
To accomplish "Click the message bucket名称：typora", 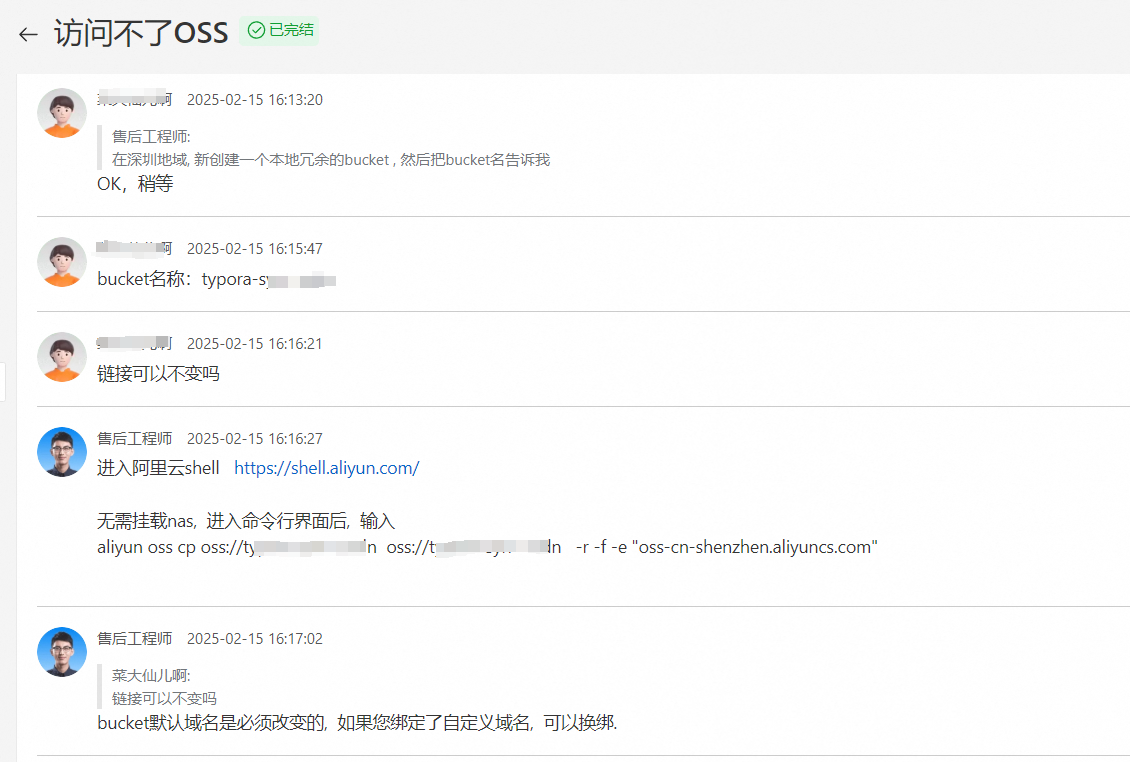I will tap(216, 279).
